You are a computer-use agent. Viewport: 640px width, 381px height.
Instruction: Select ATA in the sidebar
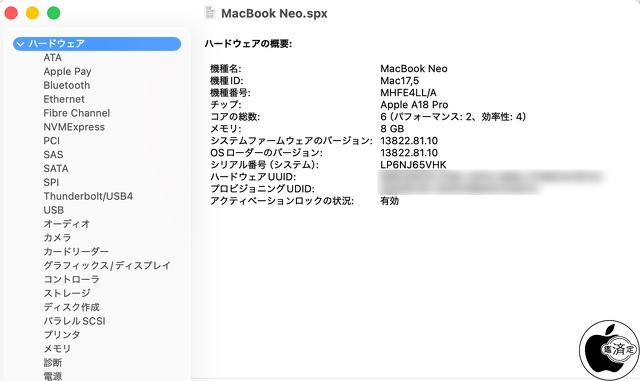point(53,58)
